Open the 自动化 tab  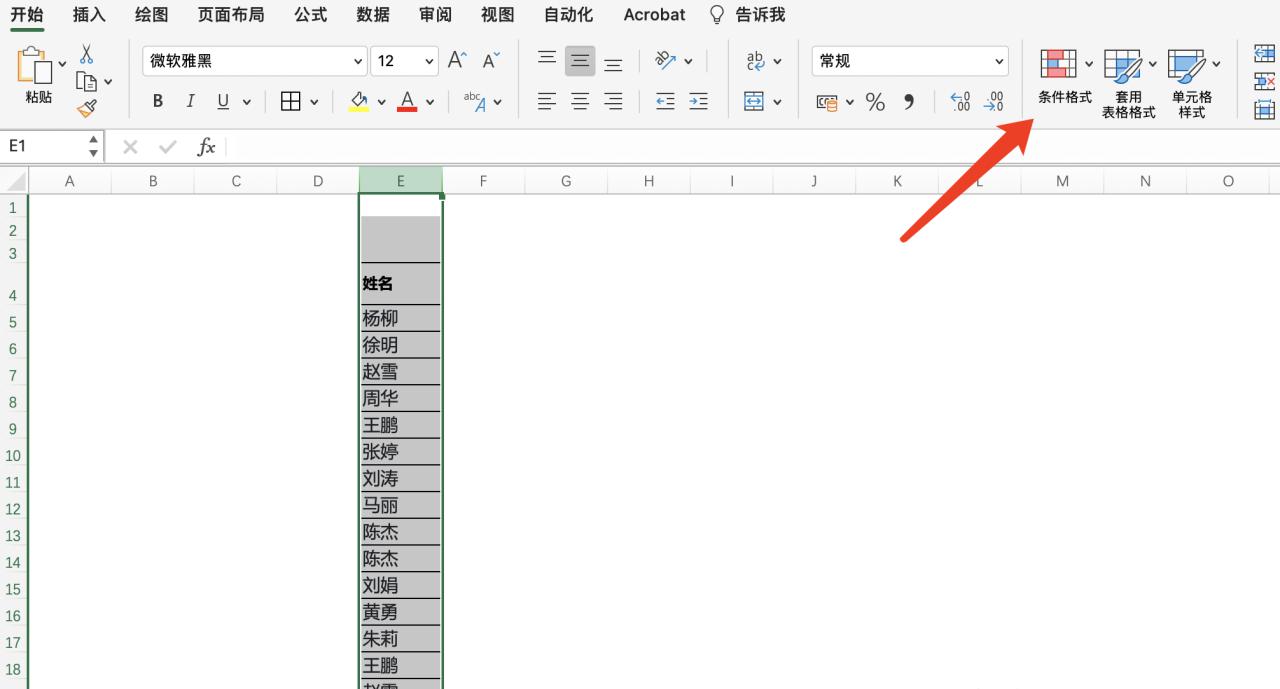[x=568, y=14]
